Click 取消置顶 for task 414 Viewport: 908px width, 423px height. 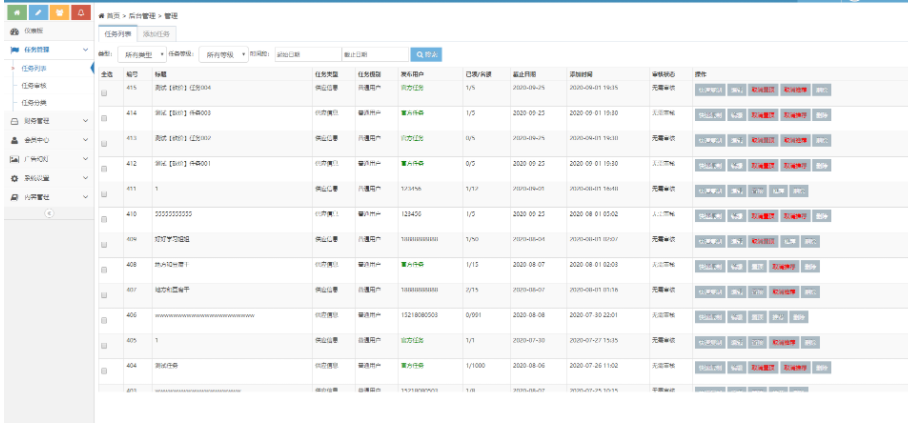pos(763,115)
